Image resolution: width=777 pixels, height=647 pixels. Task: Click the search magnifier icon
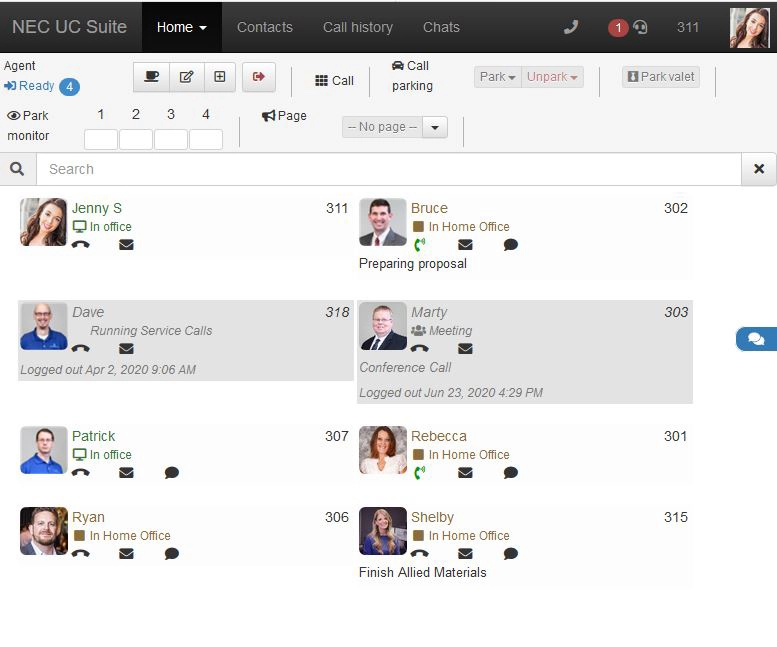[17, 169]
